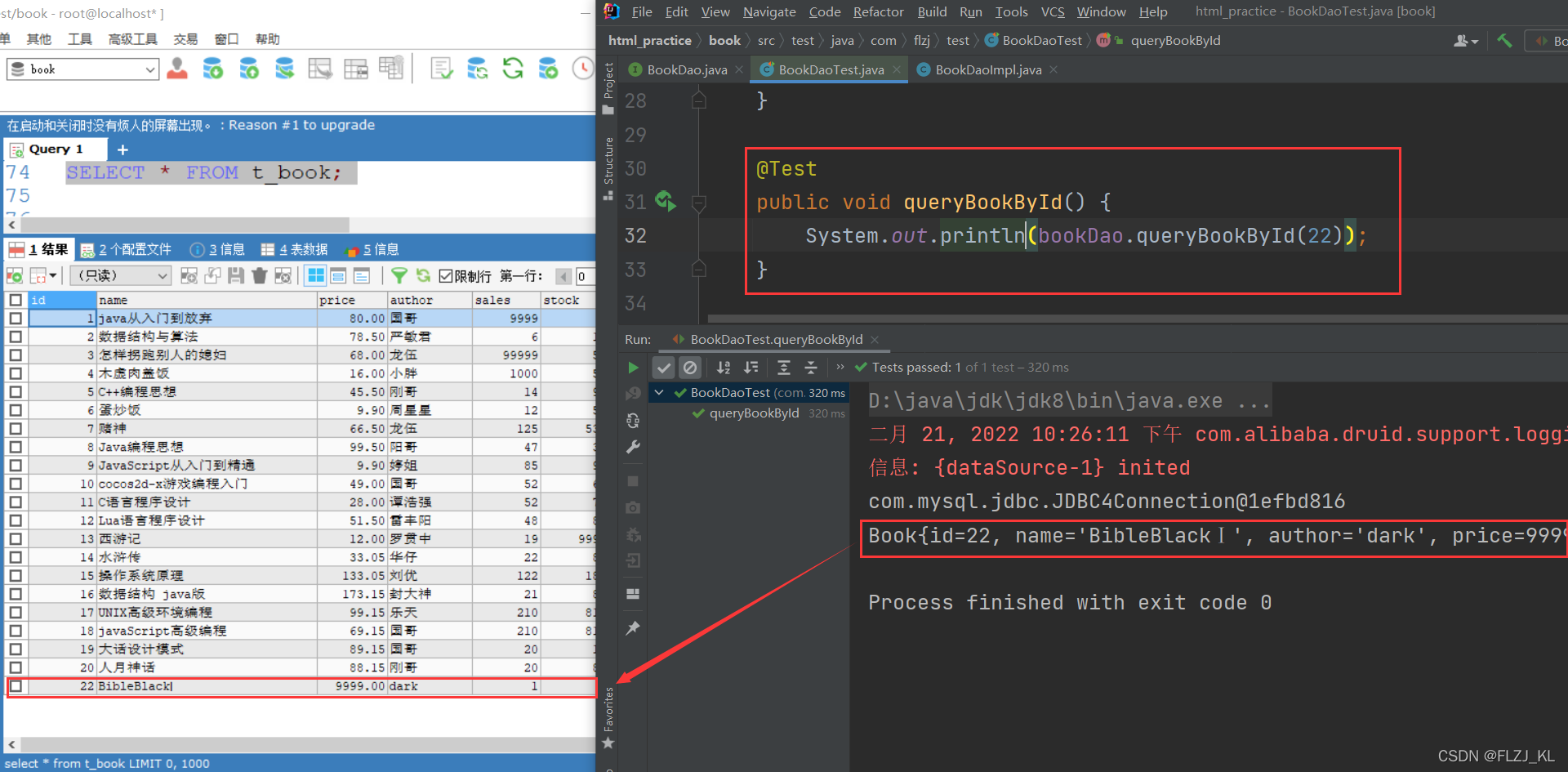Click the export result icon left of read-only dropdown
The height and width of the screenshot is (772, 1568).
(x=15, y=275)
